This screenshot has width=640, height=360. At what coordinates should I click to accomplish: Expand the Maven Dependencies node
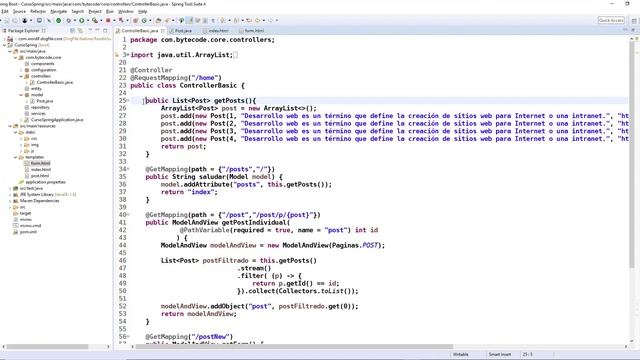coord(10,201)
